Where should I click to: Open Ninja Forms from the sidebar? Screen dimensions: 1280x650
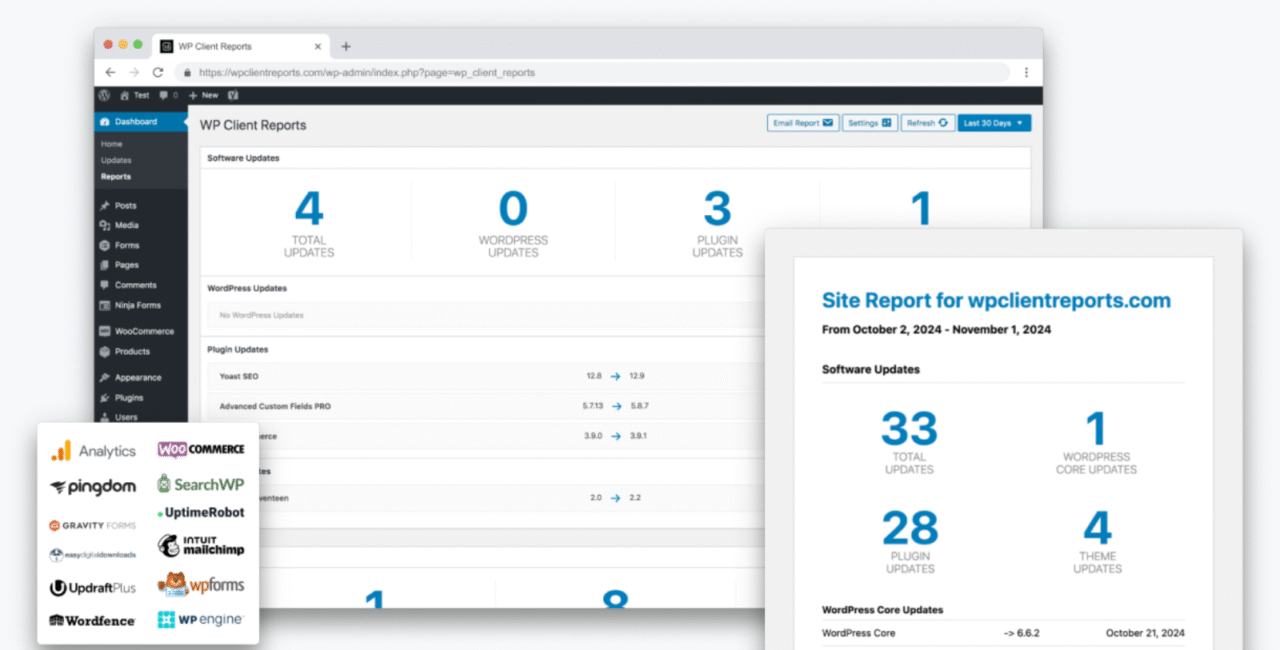137,305
